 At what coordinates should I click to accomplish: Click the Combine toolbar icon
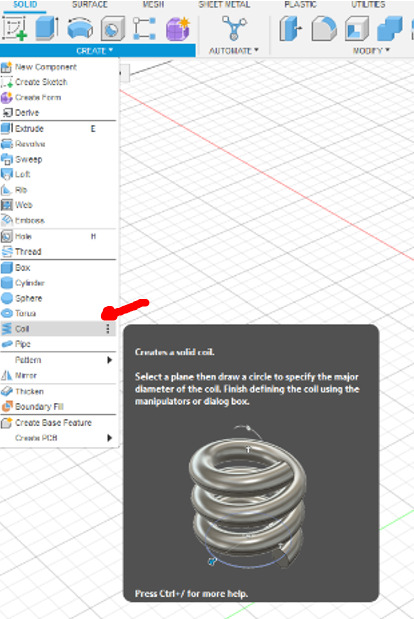tap(390, 28)
